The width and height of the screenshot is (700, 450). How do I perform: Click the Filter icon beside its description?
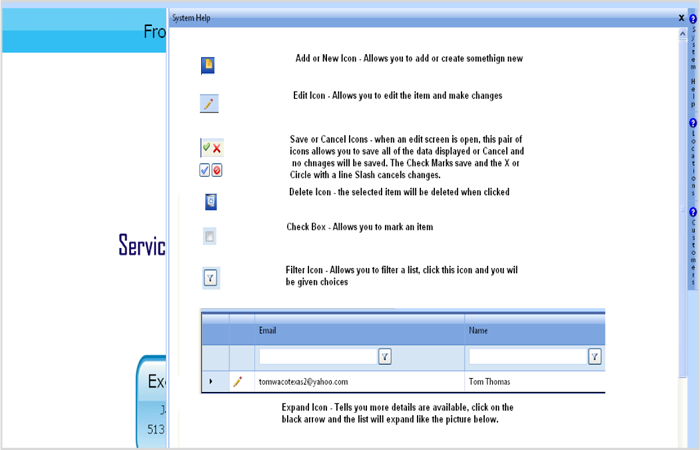pyautogui.click(x=211, y=278)
